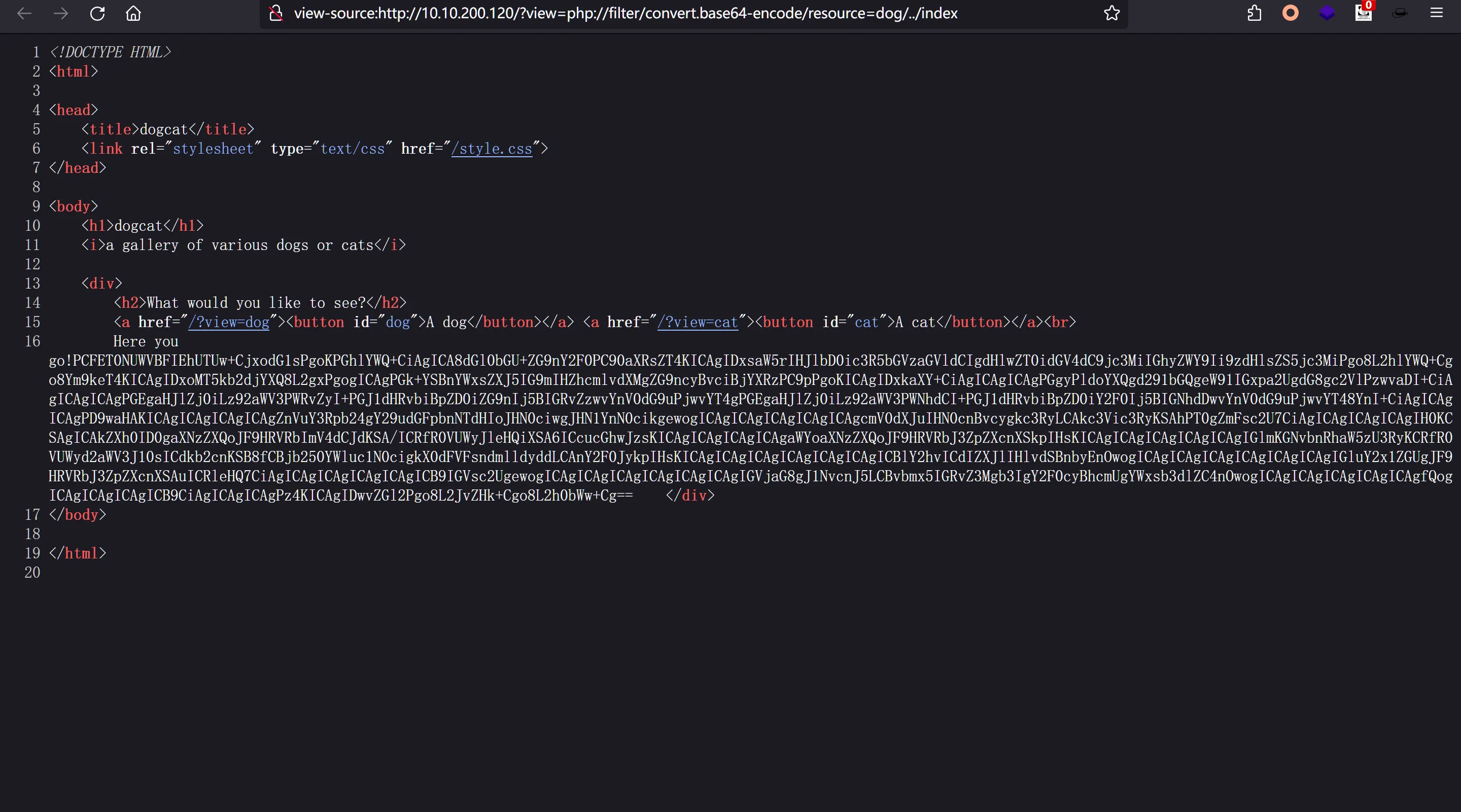This screenshot has height=812, width=1461.
Task: Click the id="dog" attribute value
Action: [398, 322]
